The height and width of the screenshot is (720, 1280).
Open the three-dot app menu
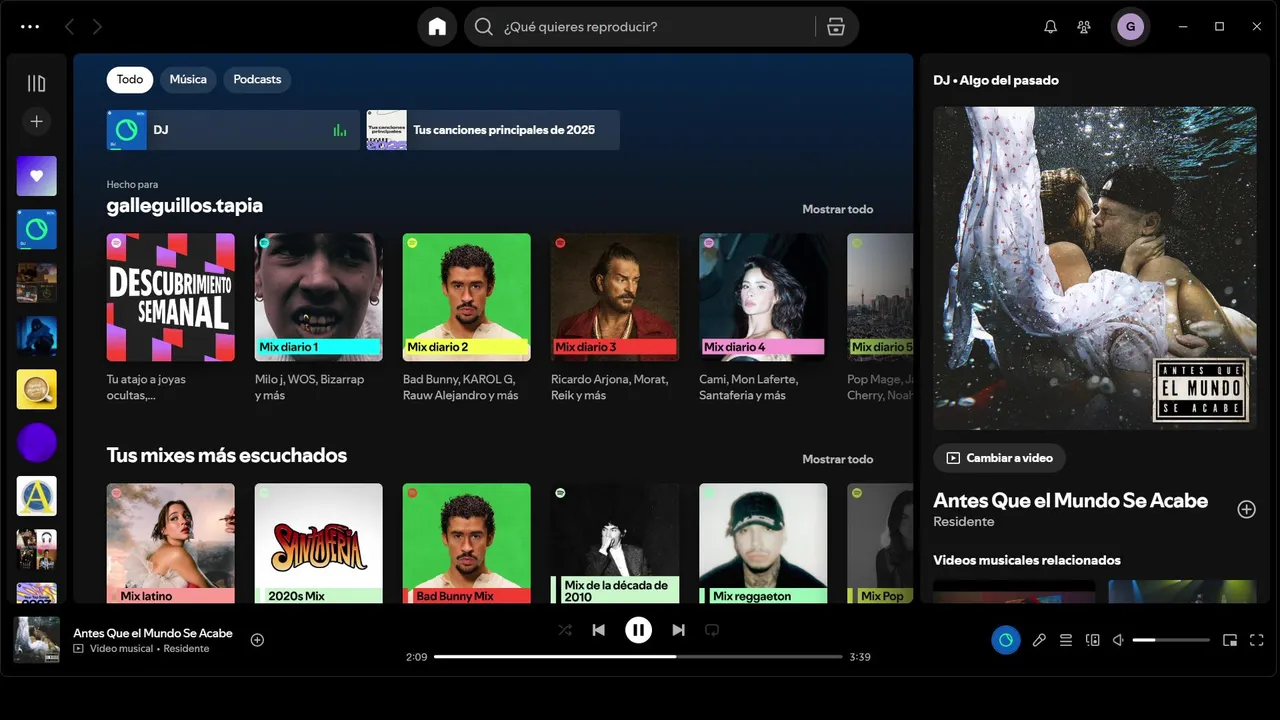coord(30,27)
